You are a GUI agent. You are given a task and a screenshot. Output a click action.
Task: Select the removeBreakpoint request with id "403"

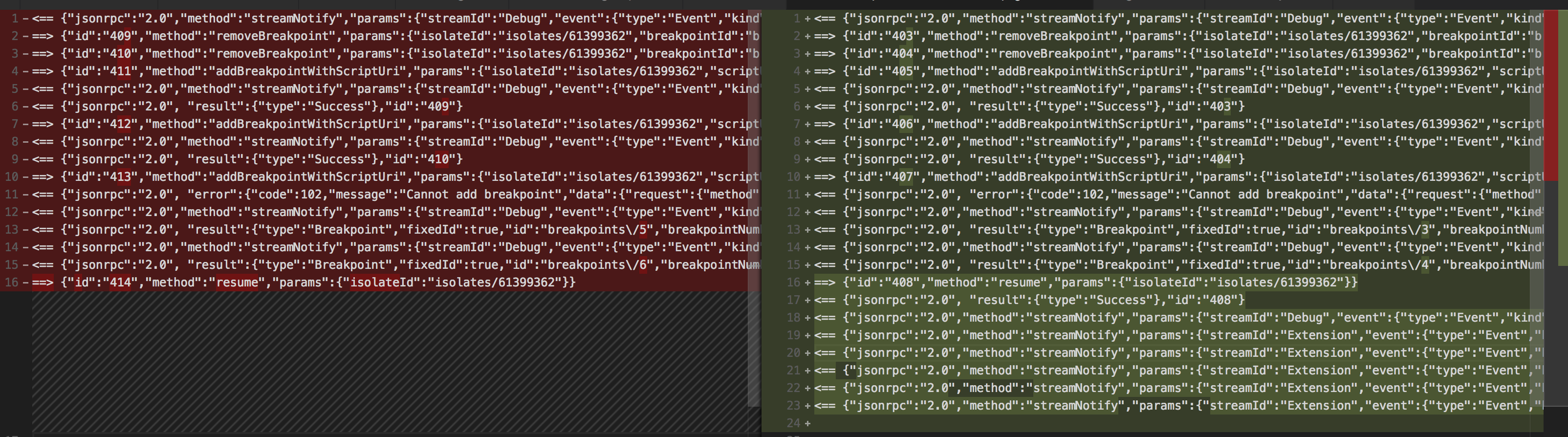point(1178,36)
